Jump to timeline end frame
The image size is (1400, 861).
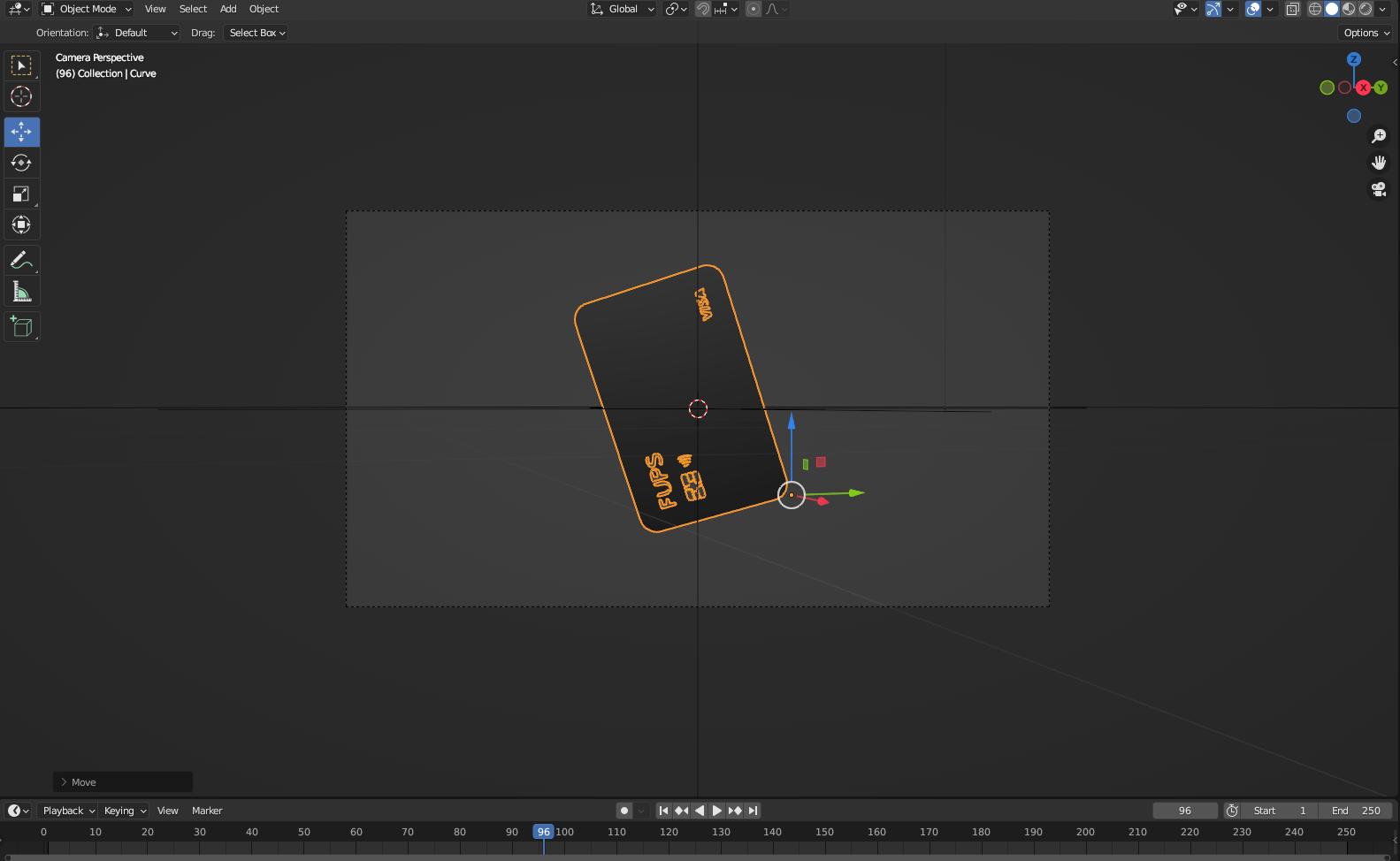tap(753, 811)
